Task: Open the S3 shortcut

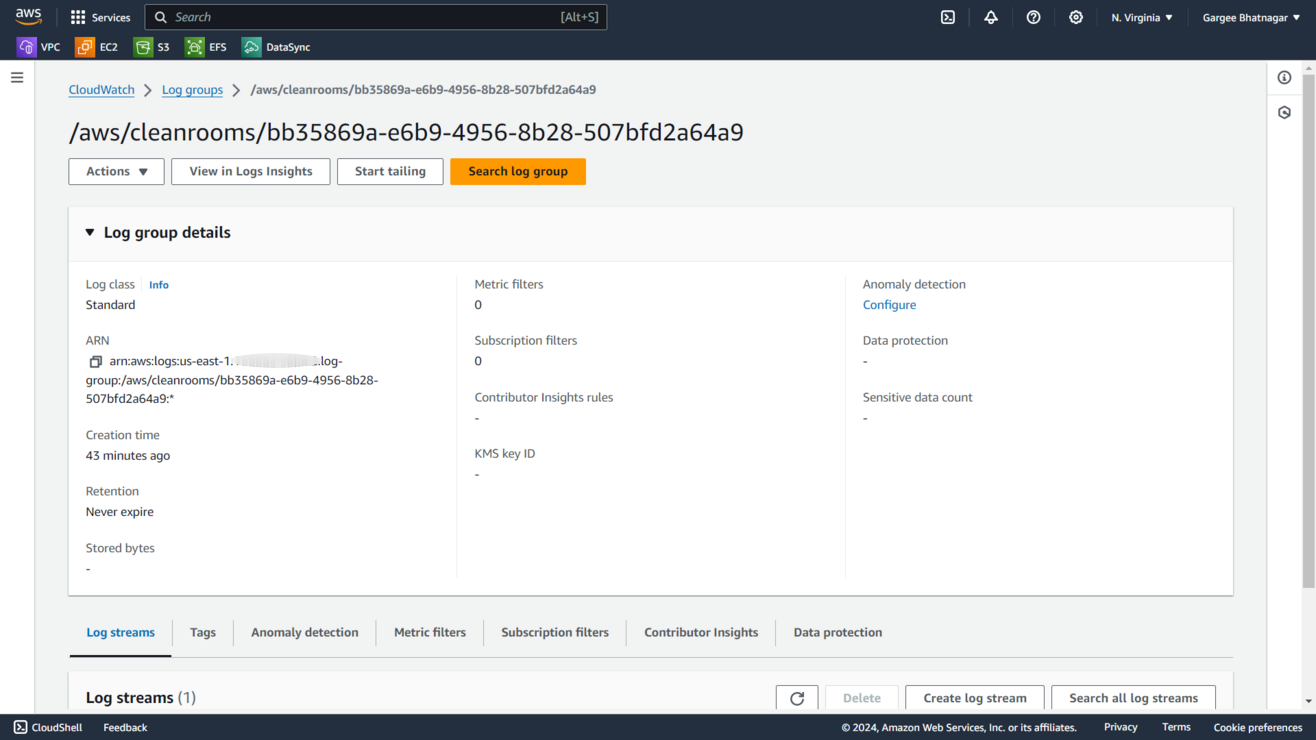Action: 152,47
